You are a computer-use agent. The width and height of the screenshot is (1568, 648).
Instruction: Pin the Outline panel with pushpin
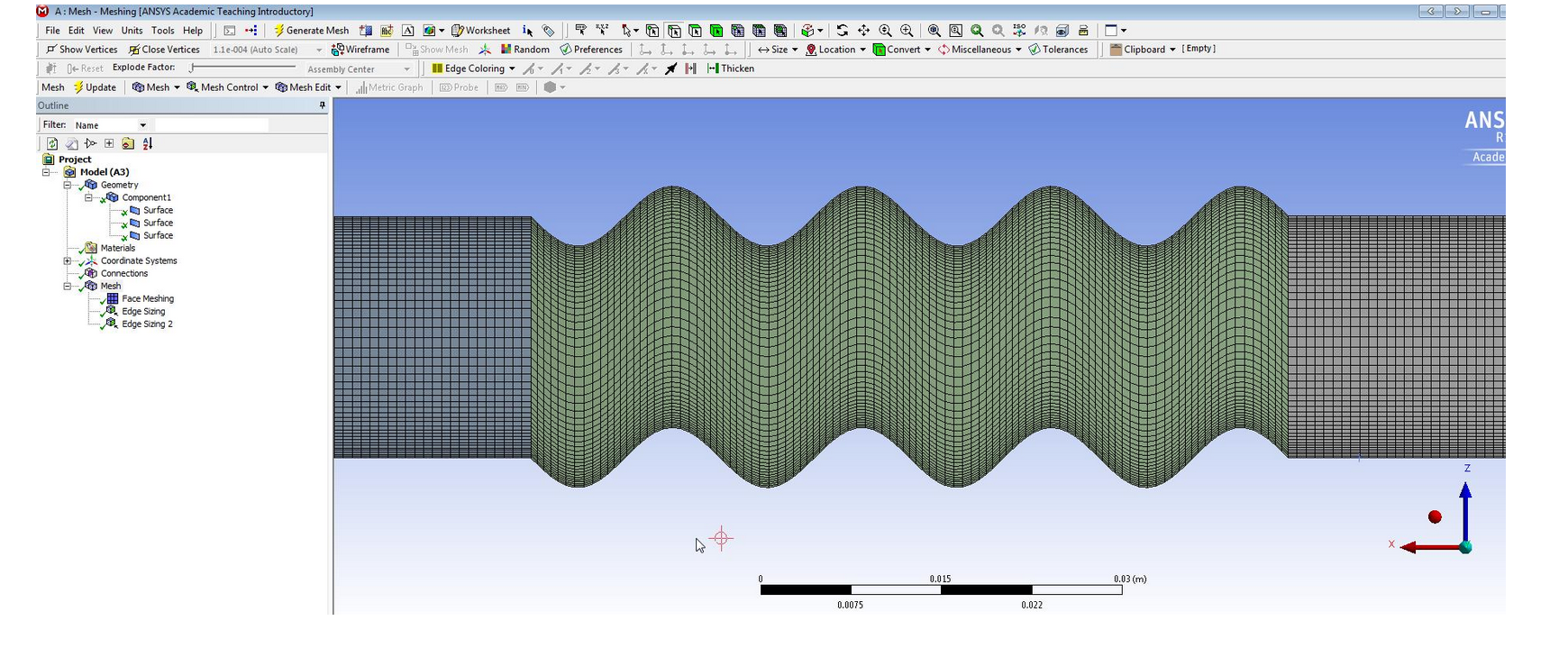pyautogui.click(x=322, y=106)
